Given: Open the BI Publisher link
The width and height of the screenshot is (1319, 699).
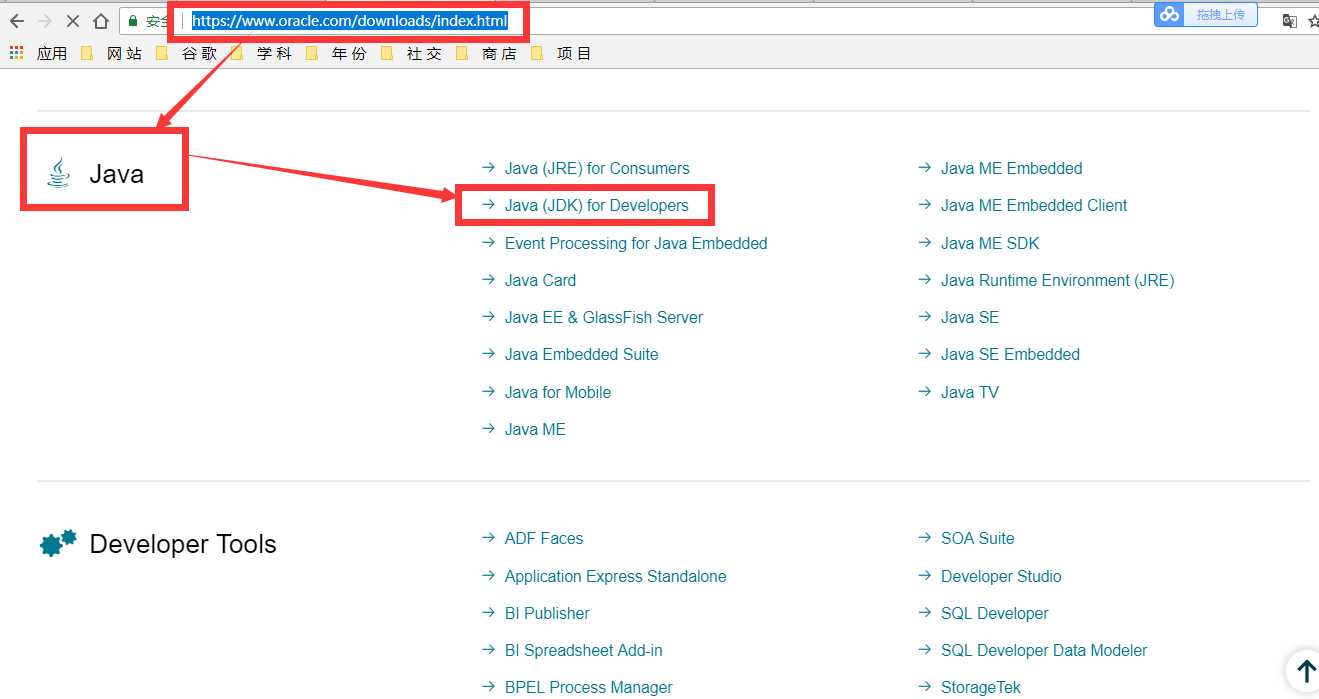Looking at the screenshot, I should point(547,613).
